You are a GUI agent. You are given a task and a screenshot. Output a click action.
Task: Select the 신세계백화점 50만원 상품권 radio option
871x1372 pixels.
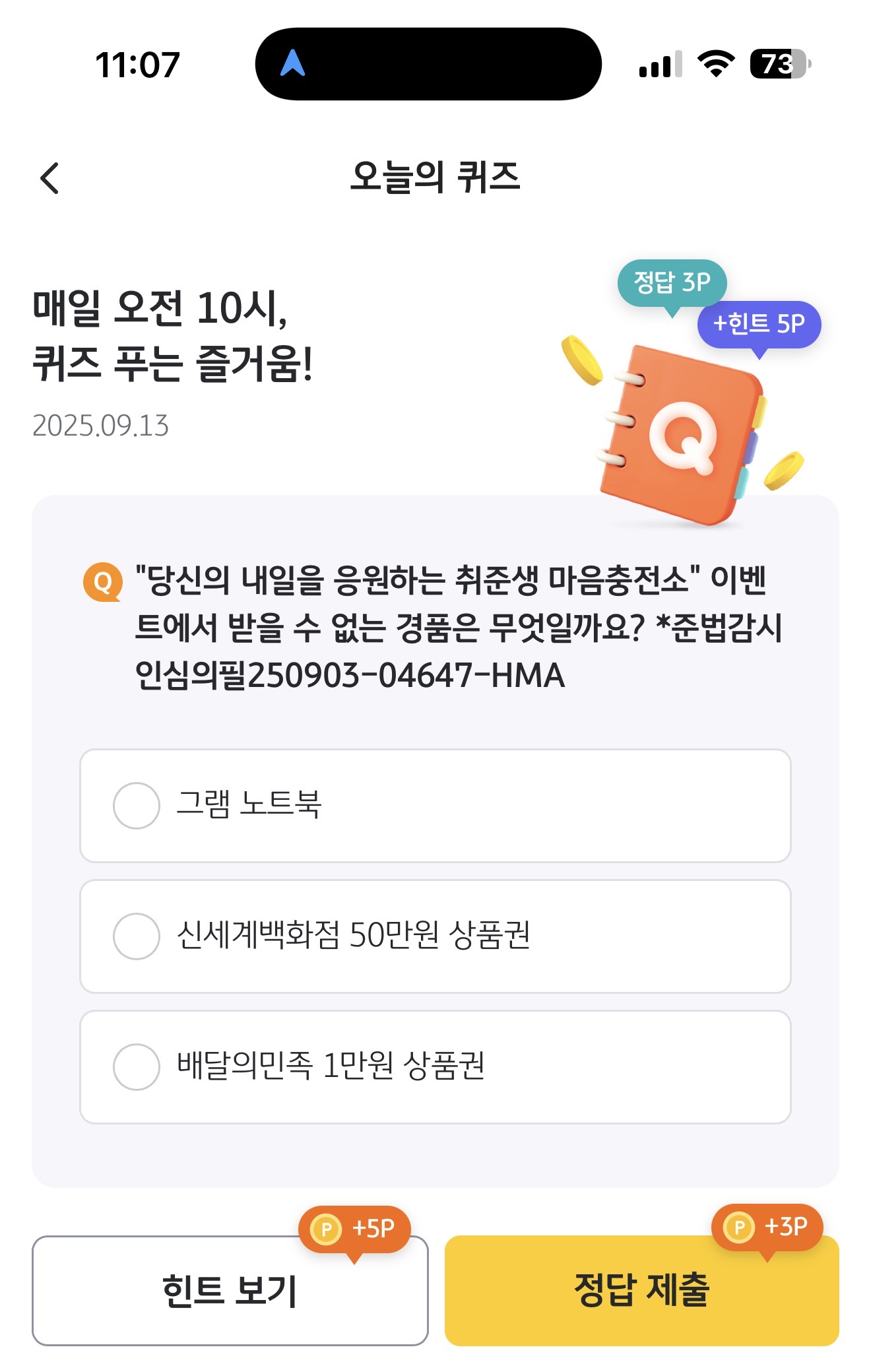pos(435,936)
